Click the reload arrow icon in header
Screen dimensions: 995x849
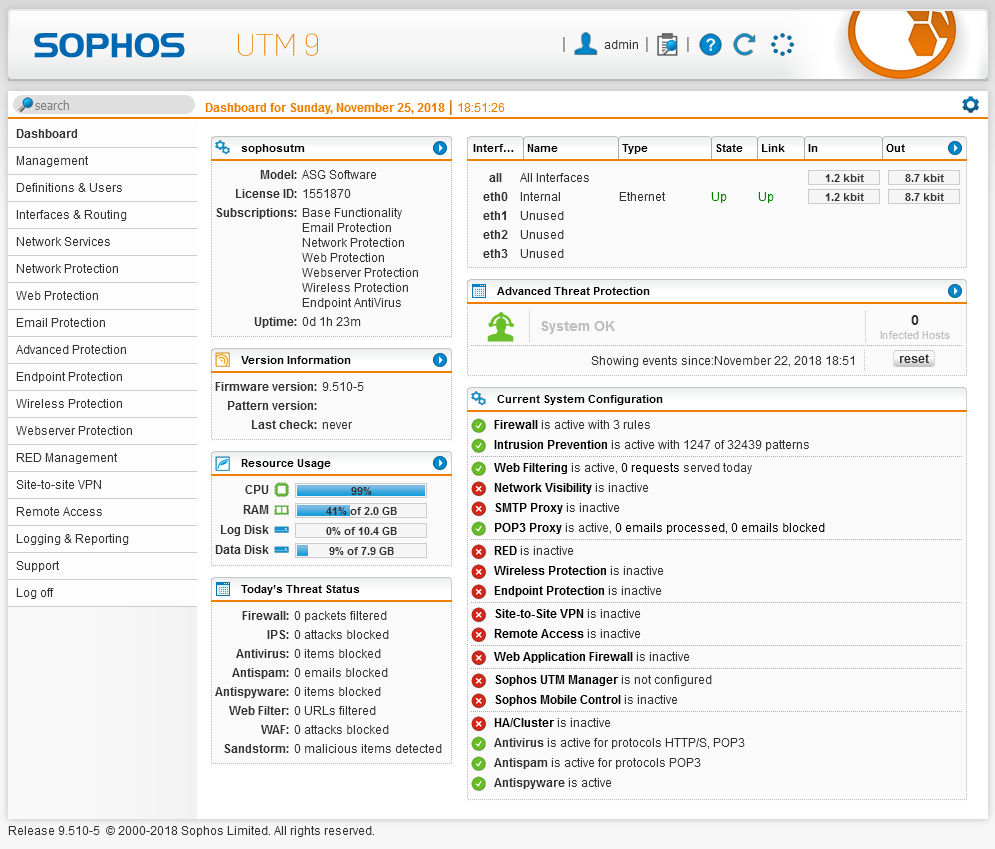click(744, 45)
